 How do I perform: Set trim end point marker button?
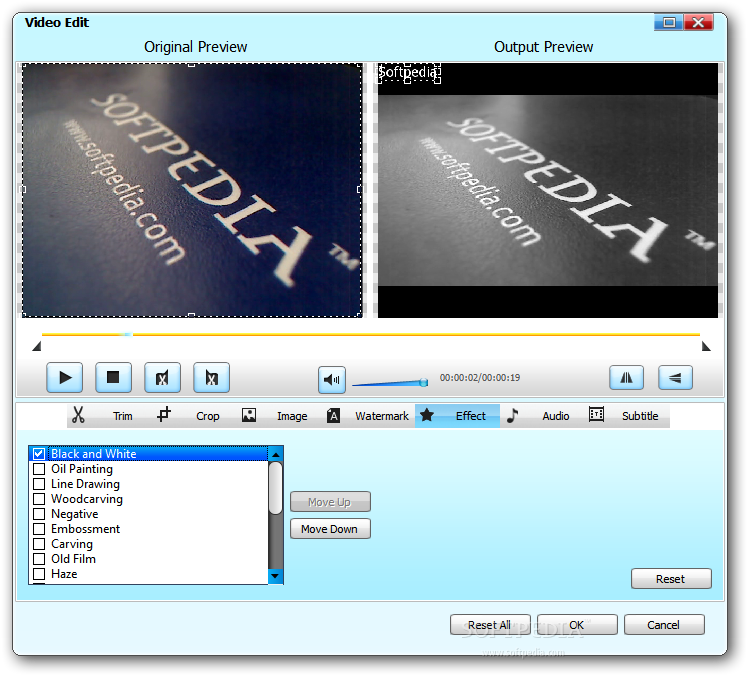211,378
